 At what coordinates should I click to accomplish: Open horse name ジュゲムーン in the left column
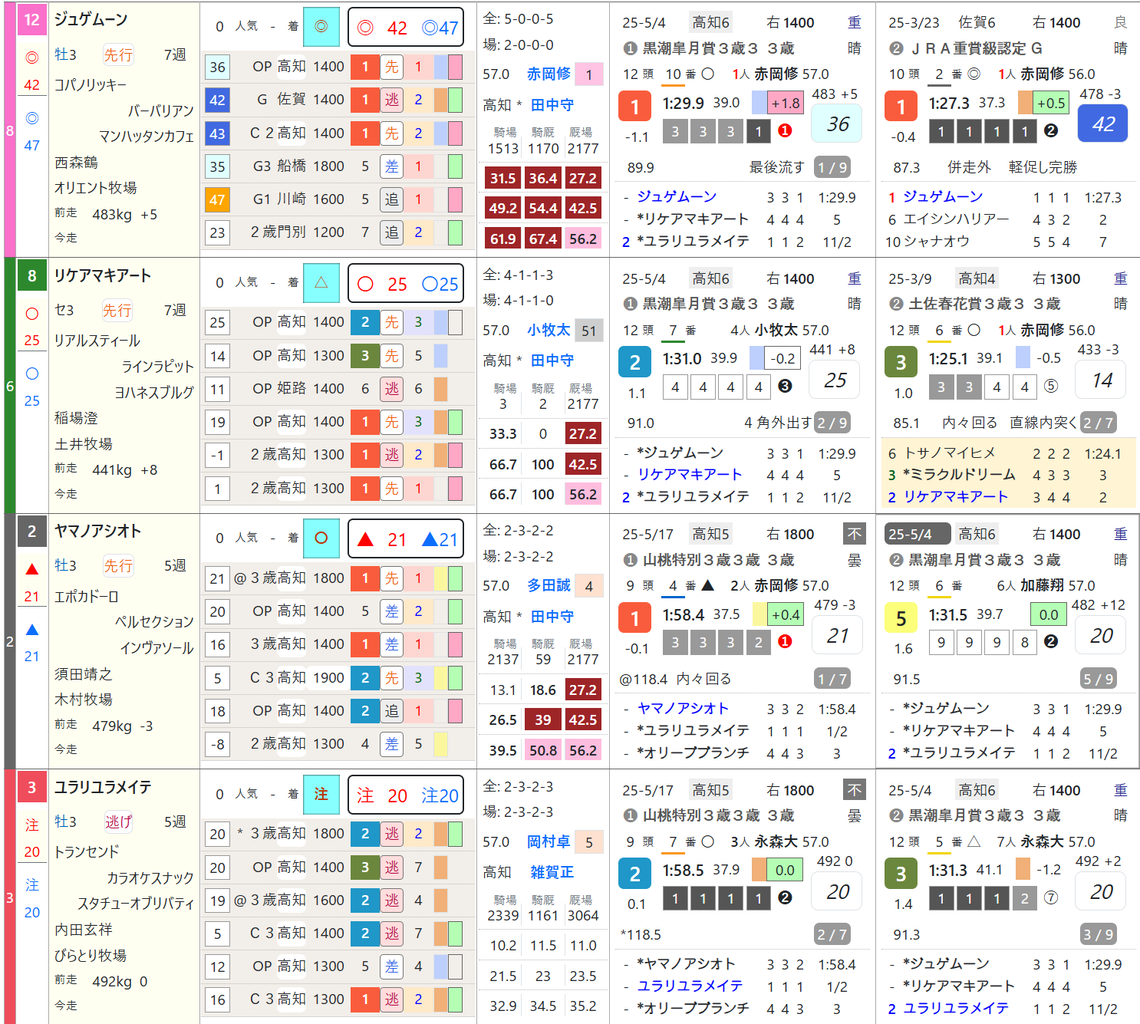[92, 20]
